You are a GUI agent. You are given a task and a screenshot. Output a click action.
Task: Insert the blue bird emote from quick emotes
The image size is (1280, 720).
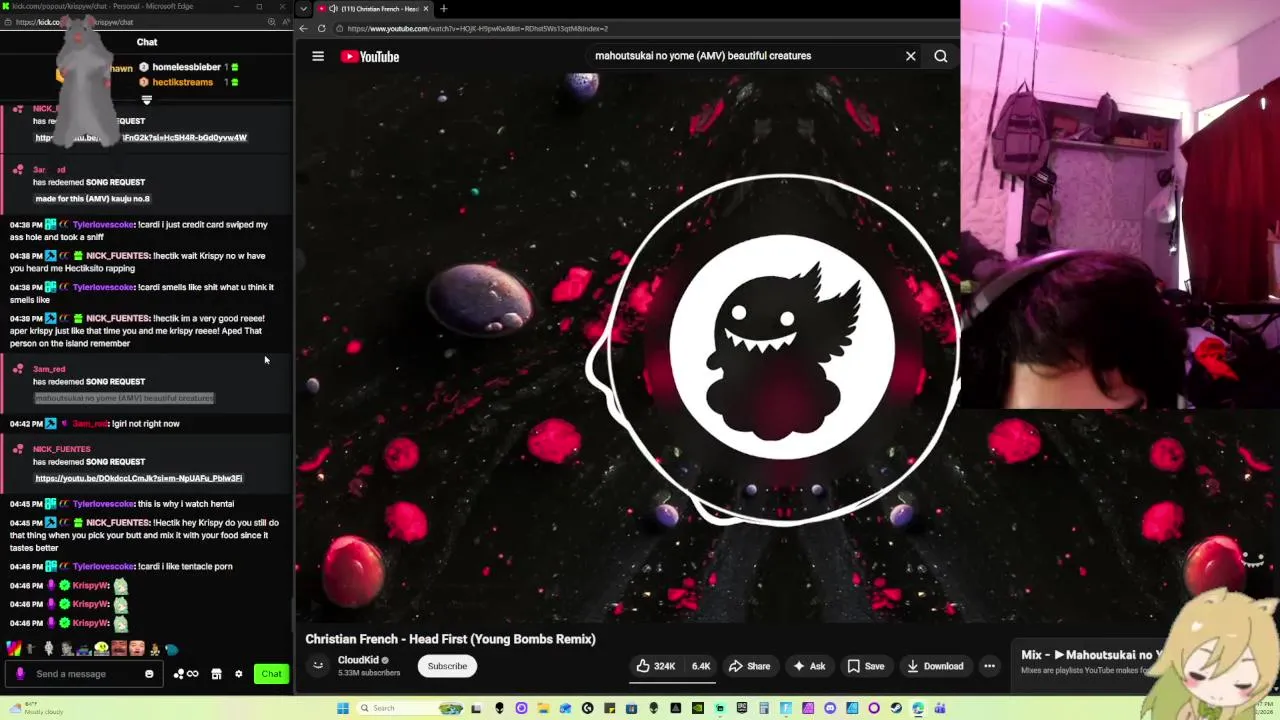click(171, 649)
